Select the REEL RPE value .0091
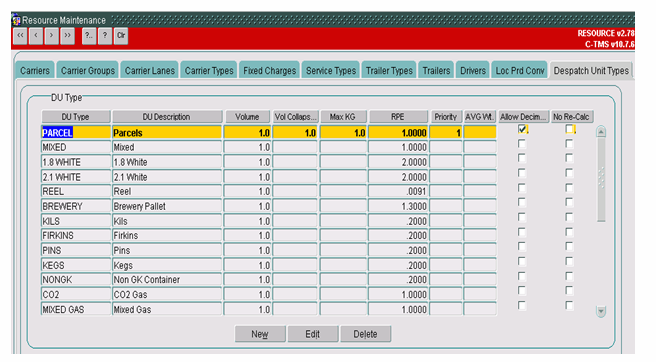Viewport: 656px width, 362px height. pyautogui.click(x=398, y=192)
